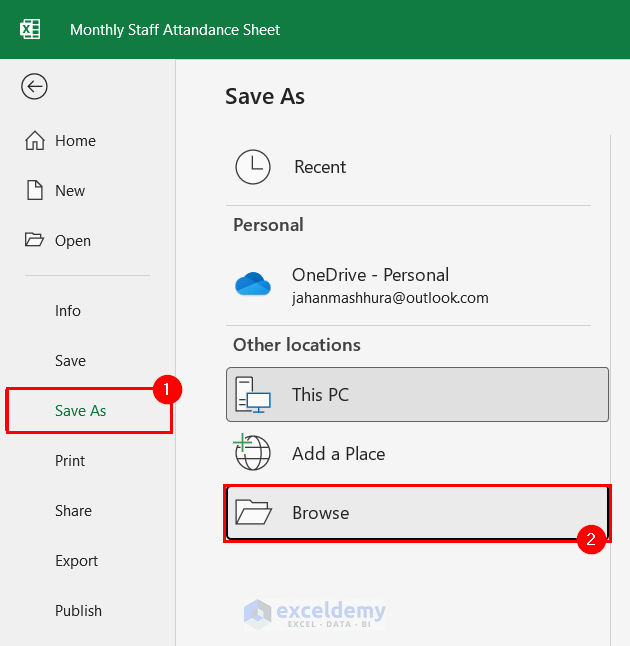Viewport: 630px width, 646px height.
Task: Click the Monthly Staff Attandance Sheet title
Action: click(175, 30)
